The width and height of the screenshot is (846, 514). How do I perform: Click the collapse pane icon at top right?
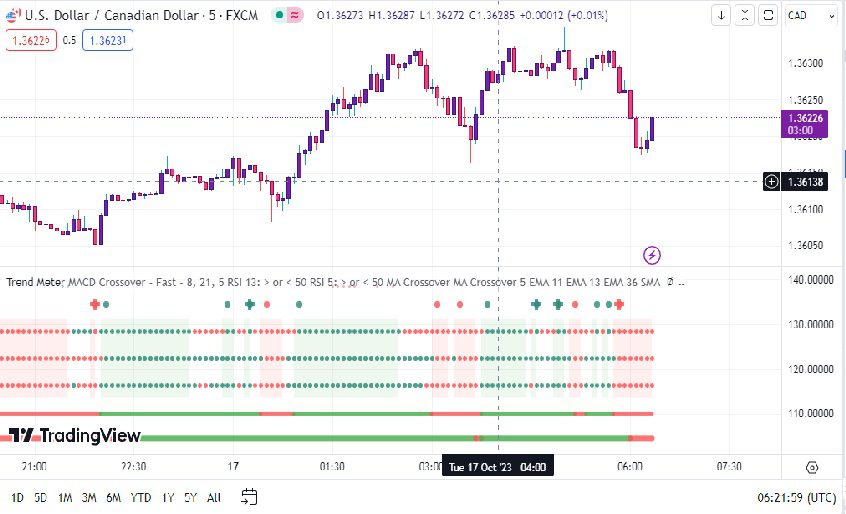coord(745,15)
